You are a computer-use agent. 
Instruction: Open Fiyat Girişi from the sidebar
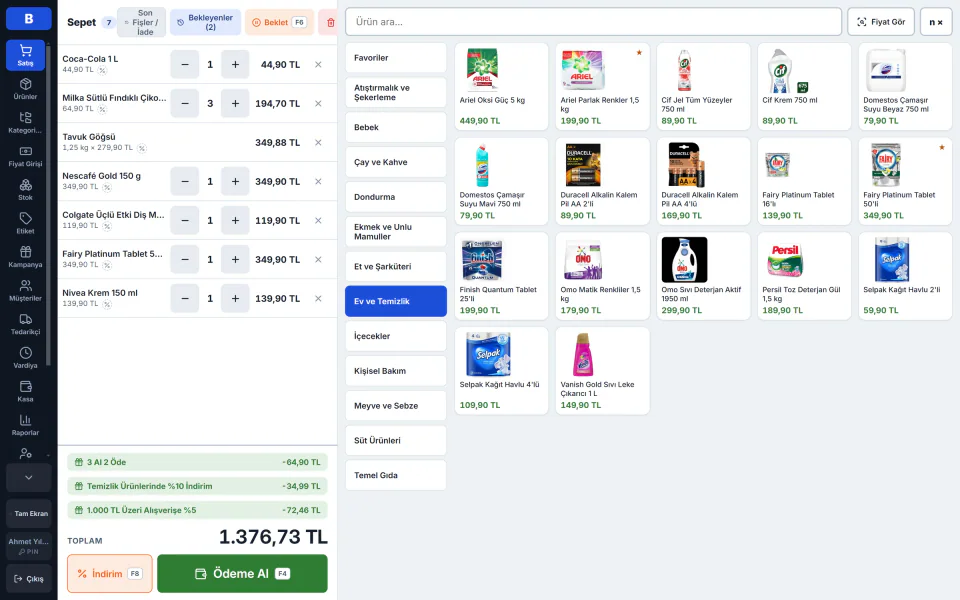[x=25, y=156]
